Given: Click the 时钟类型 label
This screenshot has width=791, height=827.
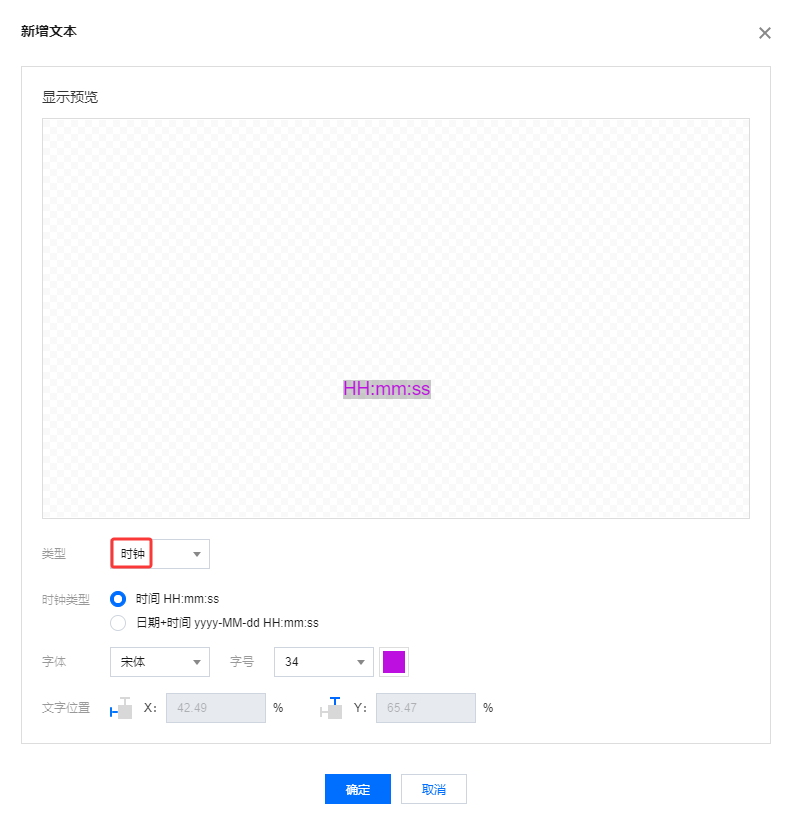Looking at the screenshot, I should (x=66, y=600).
